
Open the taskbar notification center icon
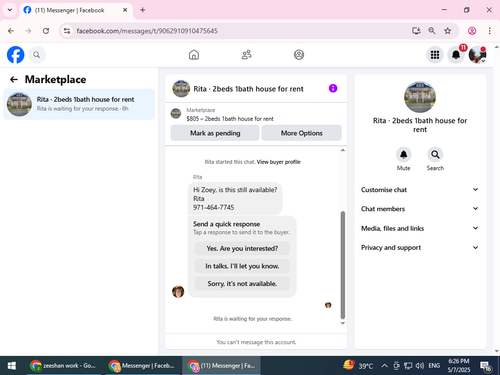(x=486, y=366)
